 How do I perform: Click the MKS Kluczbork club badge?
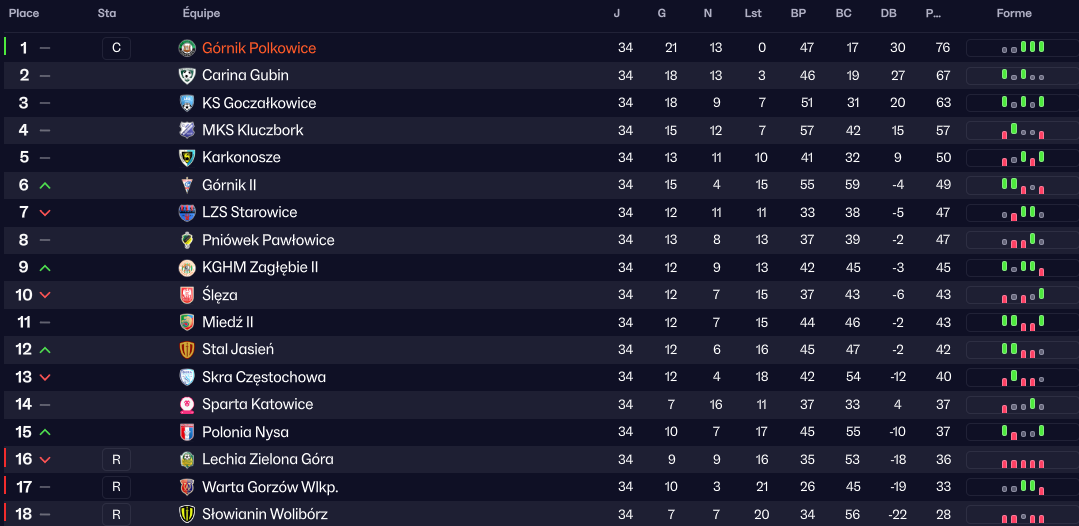pyautogui.click(x=187, y=130)
